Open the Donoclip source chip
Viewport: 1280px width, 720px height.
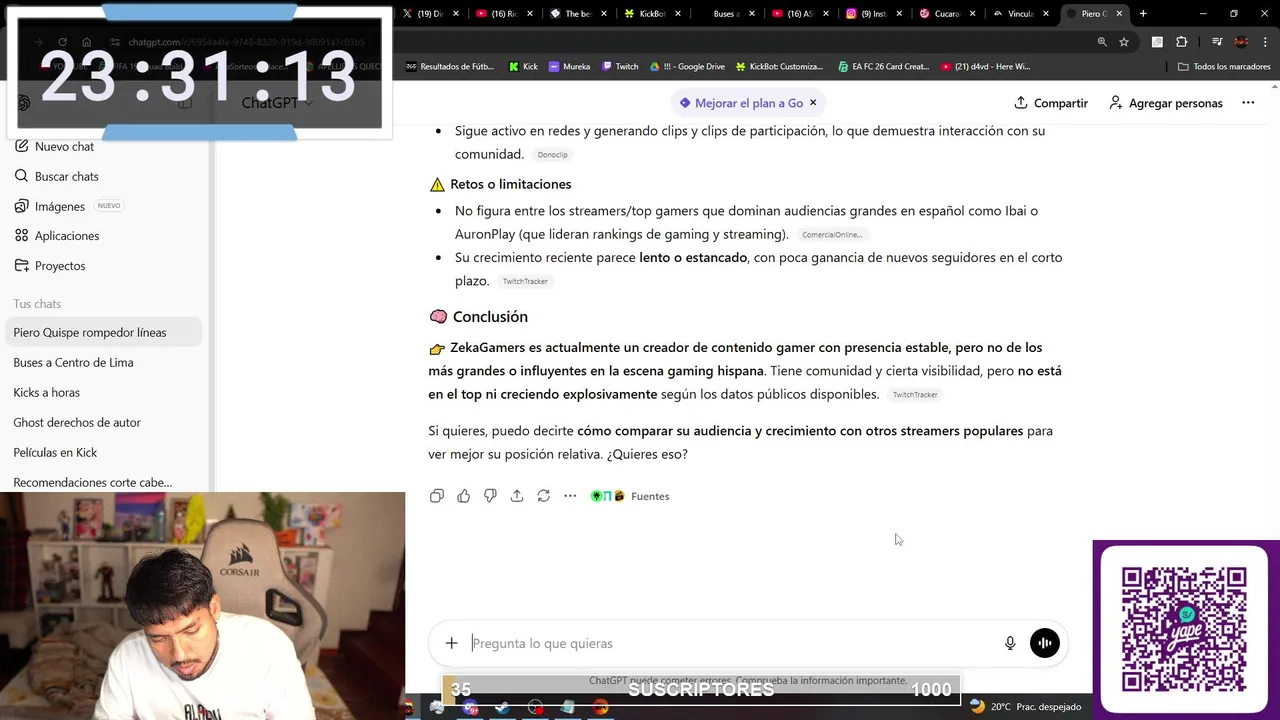(552, 155)
